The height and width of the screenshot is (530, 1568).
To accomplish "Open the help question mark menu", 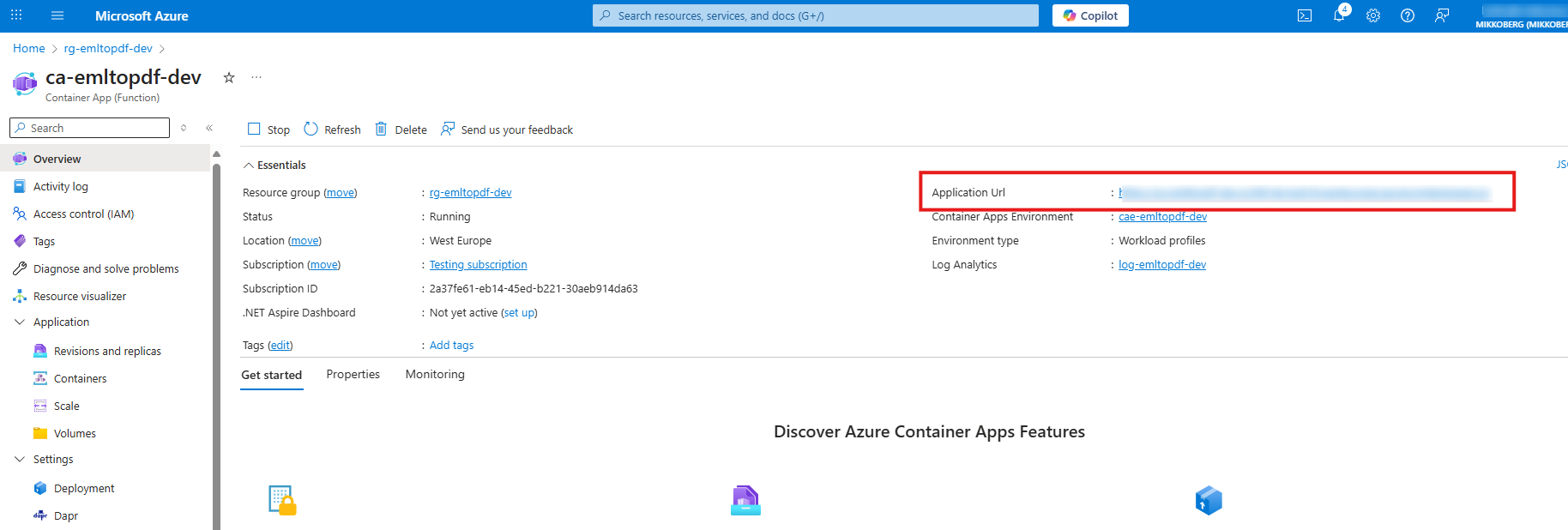I will coord(1408,15).
